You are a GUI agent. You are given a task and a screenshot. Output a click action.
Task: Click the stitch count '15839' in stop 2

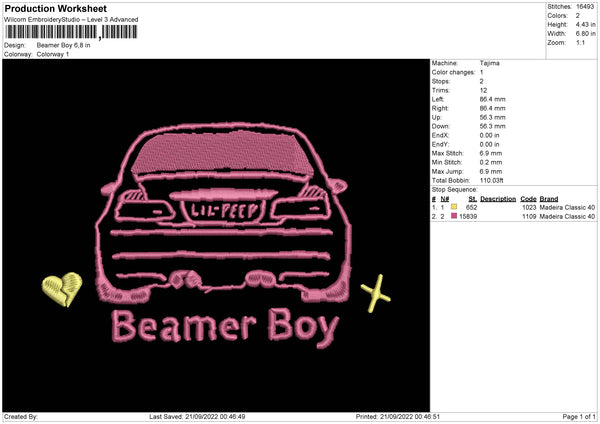[x=468, y=216]
